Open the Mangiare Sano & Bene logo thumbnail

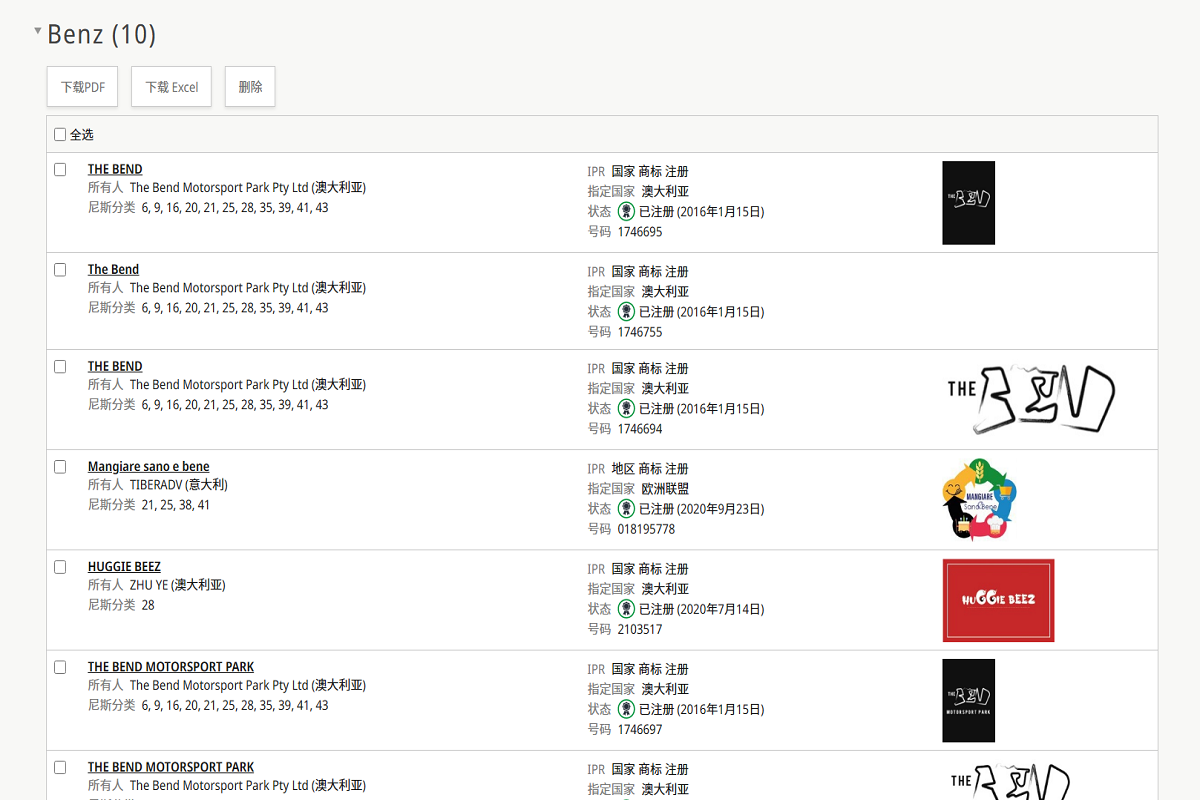click(980, 500)
